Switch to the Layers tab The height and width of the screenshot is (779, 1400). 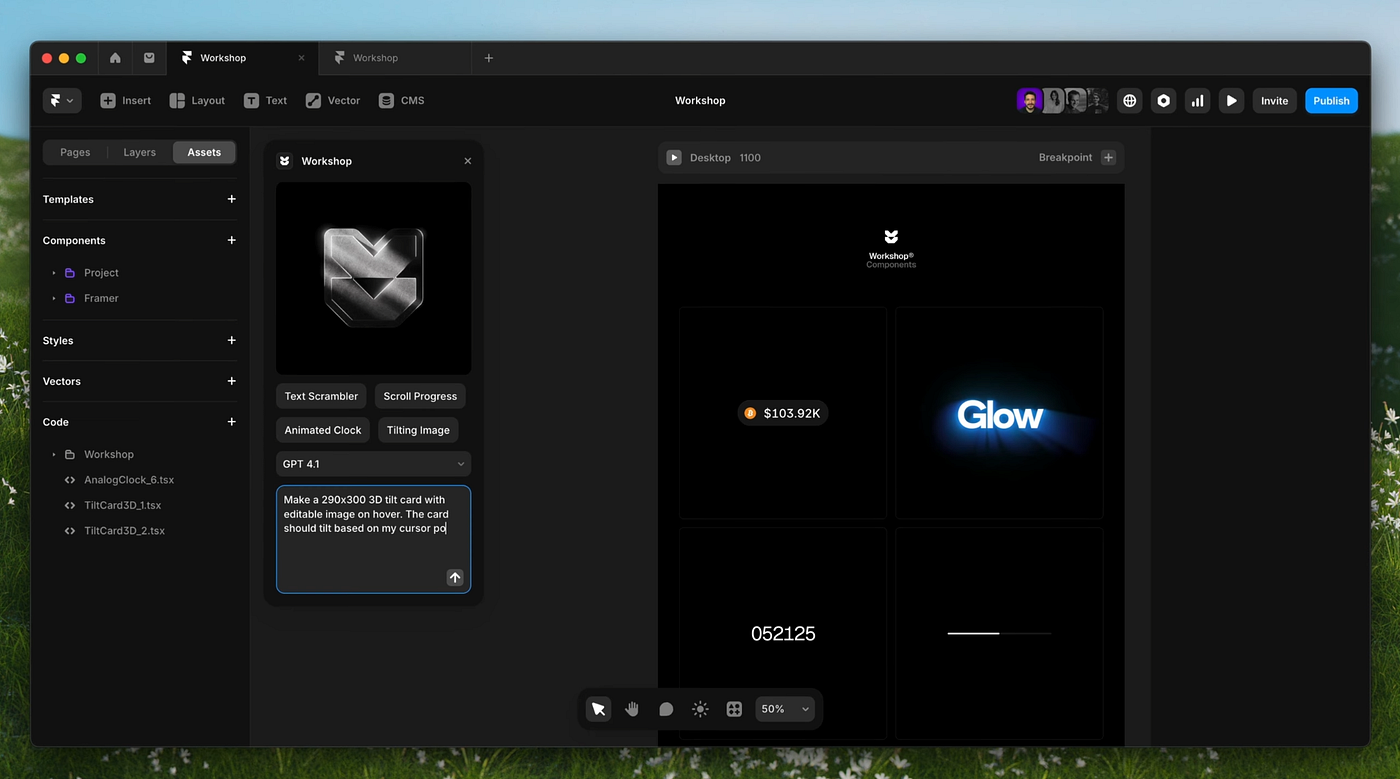(x=140, y=152)
